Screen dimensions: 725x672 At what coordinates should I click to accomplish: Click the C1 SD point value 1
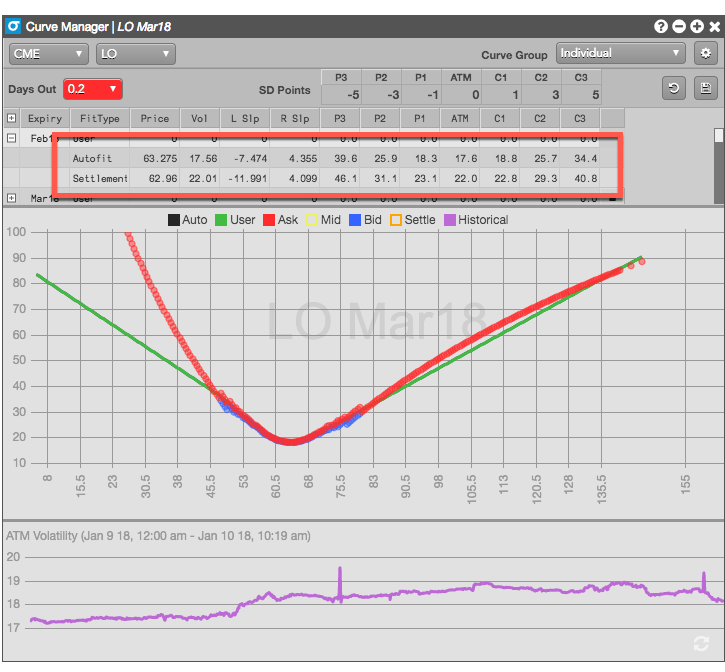click(501, 95)
